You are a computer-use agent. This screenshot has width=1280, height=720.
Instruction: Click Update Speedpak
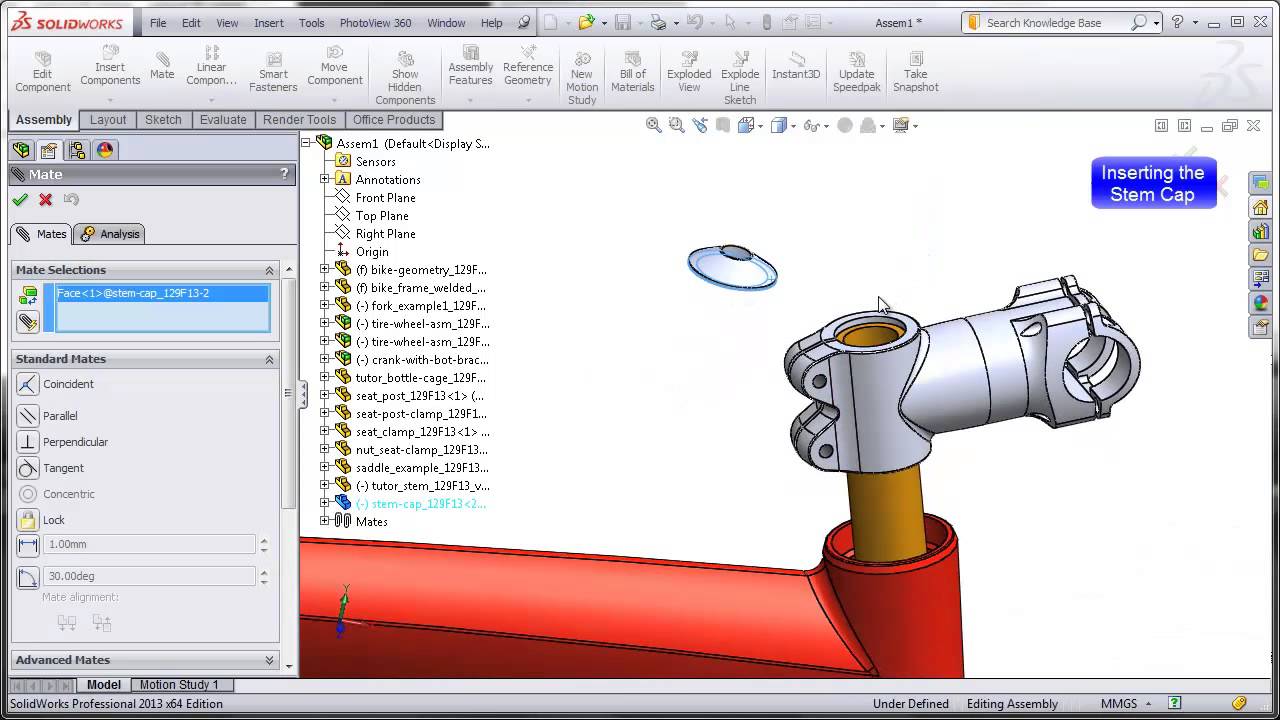tap(857, 72)
